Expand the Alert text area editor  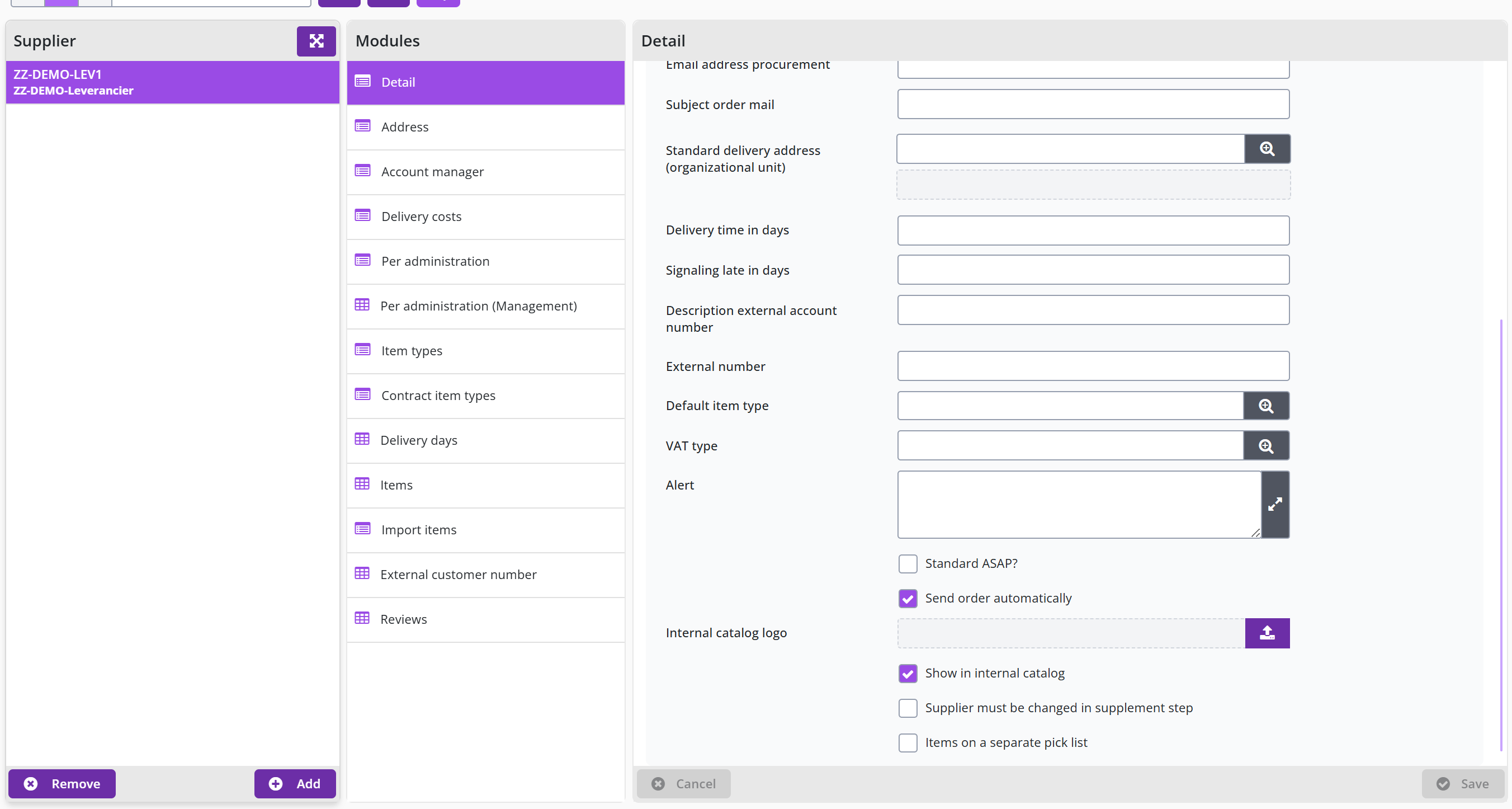pyautogui.click(x=1275, y=504)
